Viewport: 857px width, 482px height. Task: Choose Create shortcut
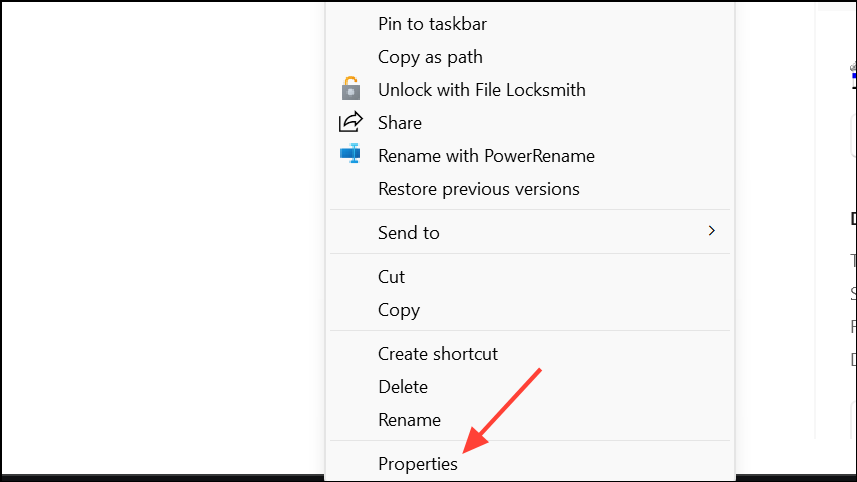(x=437, y=353)
